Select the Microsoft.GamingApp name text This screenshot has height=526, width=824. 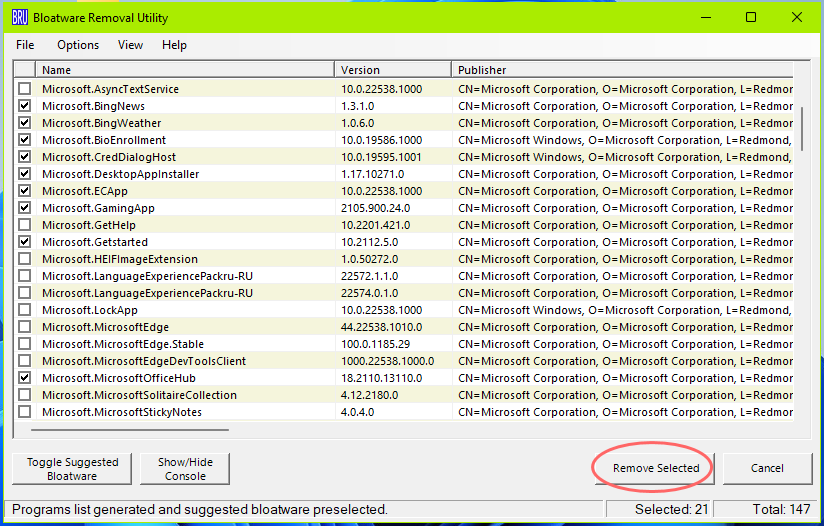click(x=98, y=208)
